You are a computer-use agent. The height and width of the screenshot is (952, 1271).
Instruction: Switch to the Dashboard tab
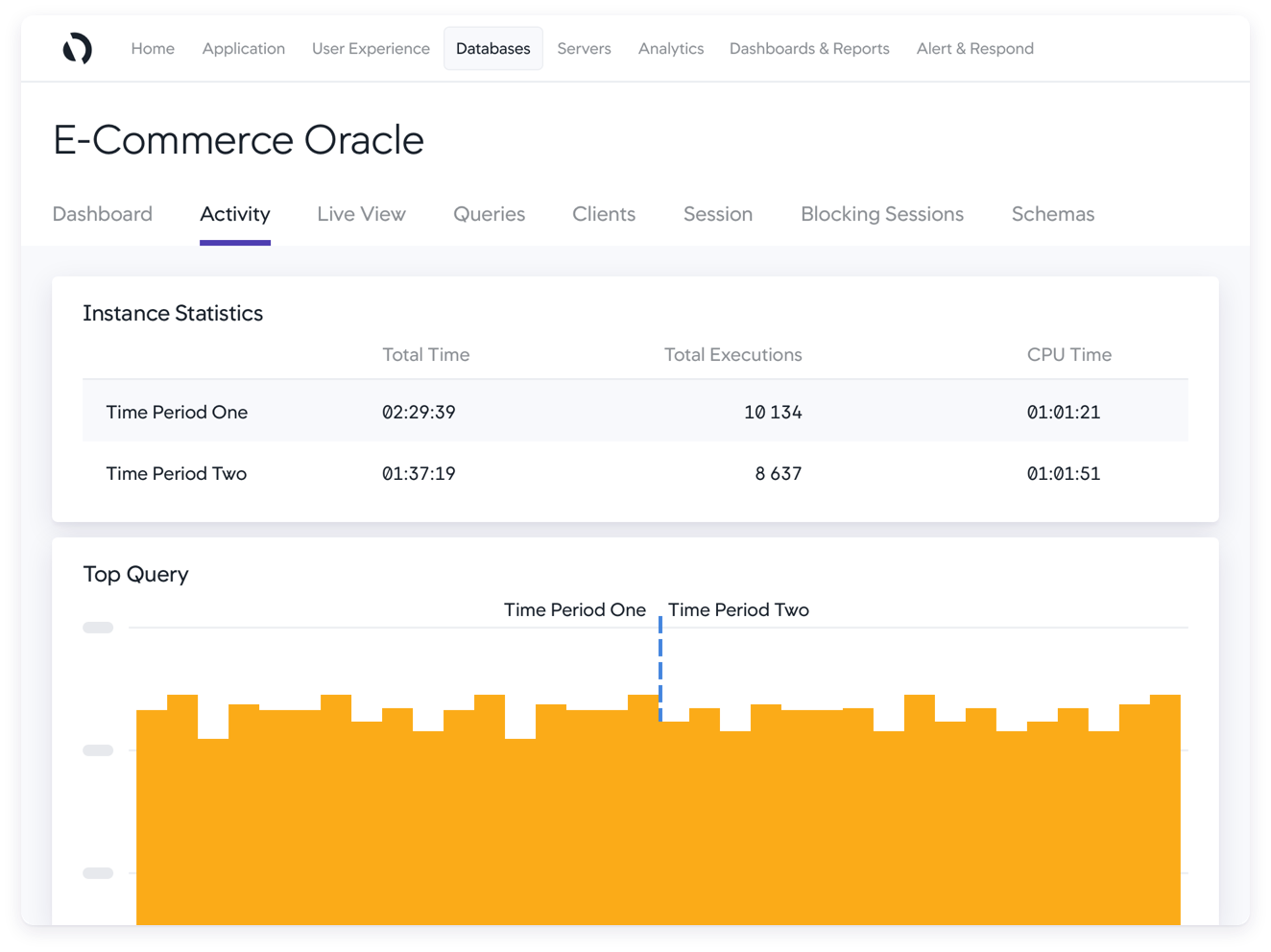click(x=103, y=214)
